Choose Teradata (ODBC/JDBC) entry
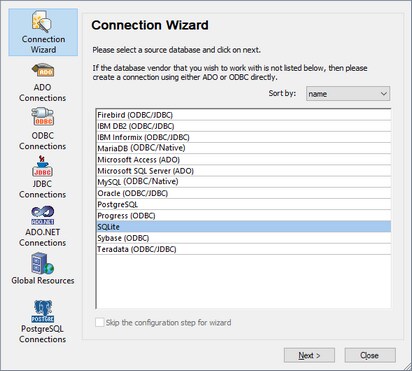Viewport: 412px width, 371px height. pyautogui.click(x=243, y=249)
